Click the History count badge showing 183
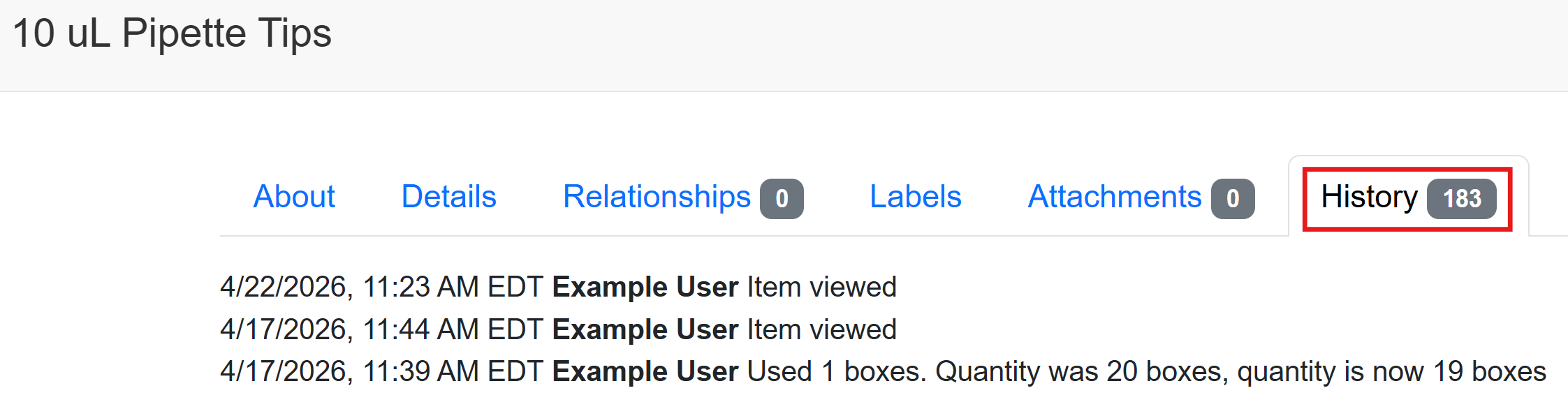1568x402 pixels. pyautogui.click(x=1462, y=199)
